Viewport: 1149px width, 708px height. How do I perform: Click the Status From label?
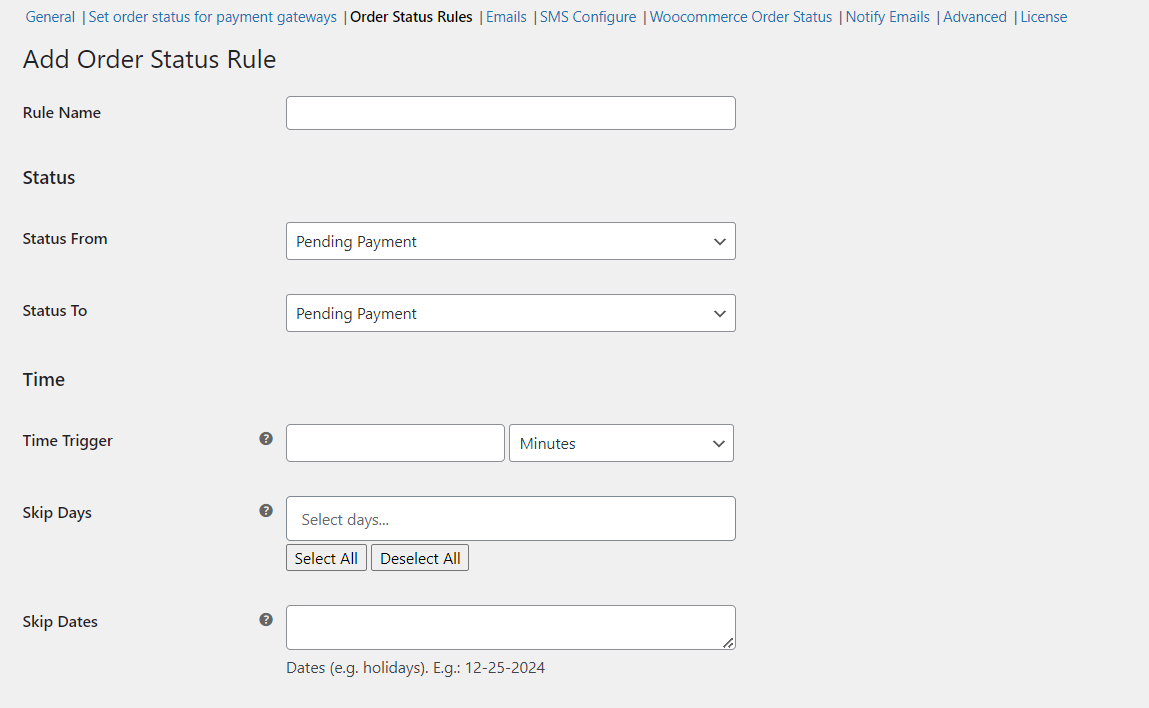64,239
